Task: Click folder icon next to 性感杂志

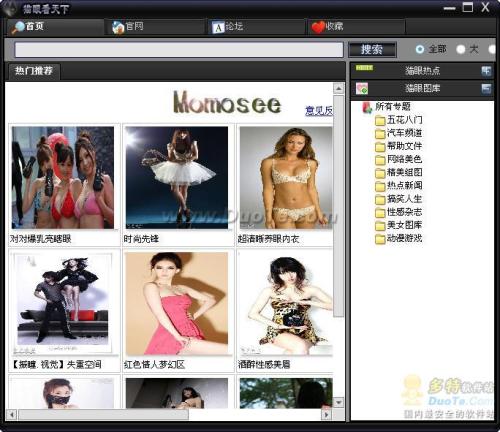Action: point(380,212)
